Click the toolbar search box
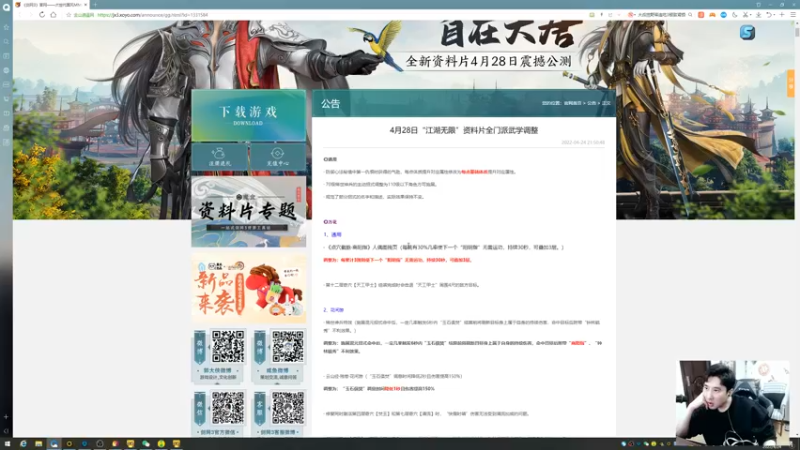Image resolution: width=800 pixels, height=450 pixels. coord(661,15)
